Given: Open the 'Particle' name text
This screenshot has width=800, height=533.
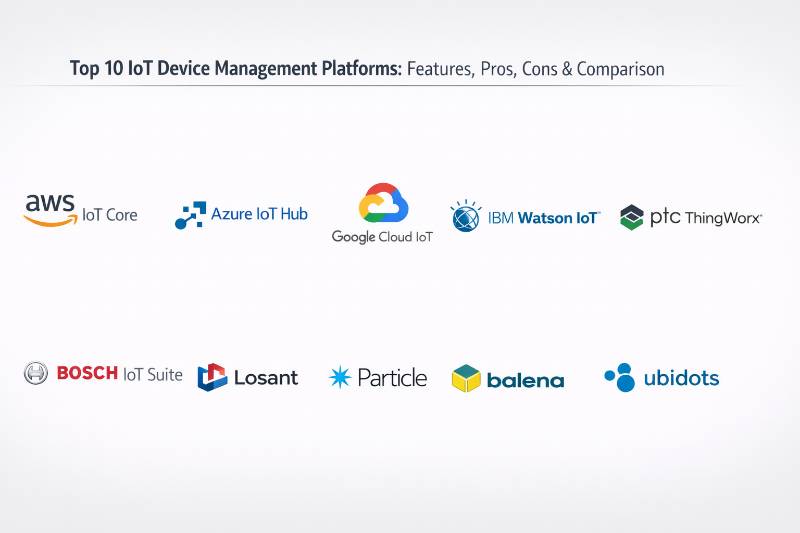Looking at the screenshot, I should pos(392,377).
